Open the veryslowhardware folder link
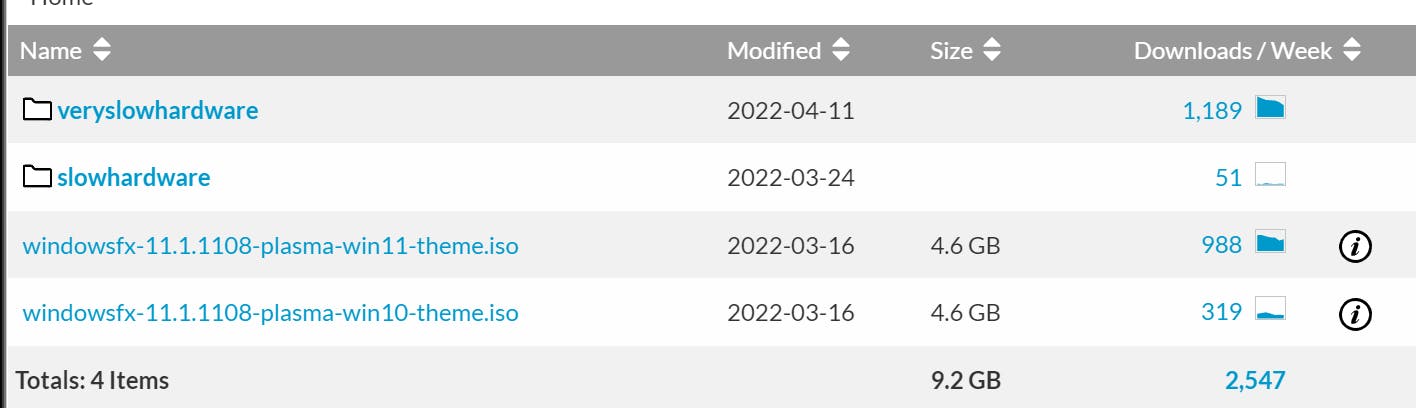1416x408 pixels. (x=157, y=110)
